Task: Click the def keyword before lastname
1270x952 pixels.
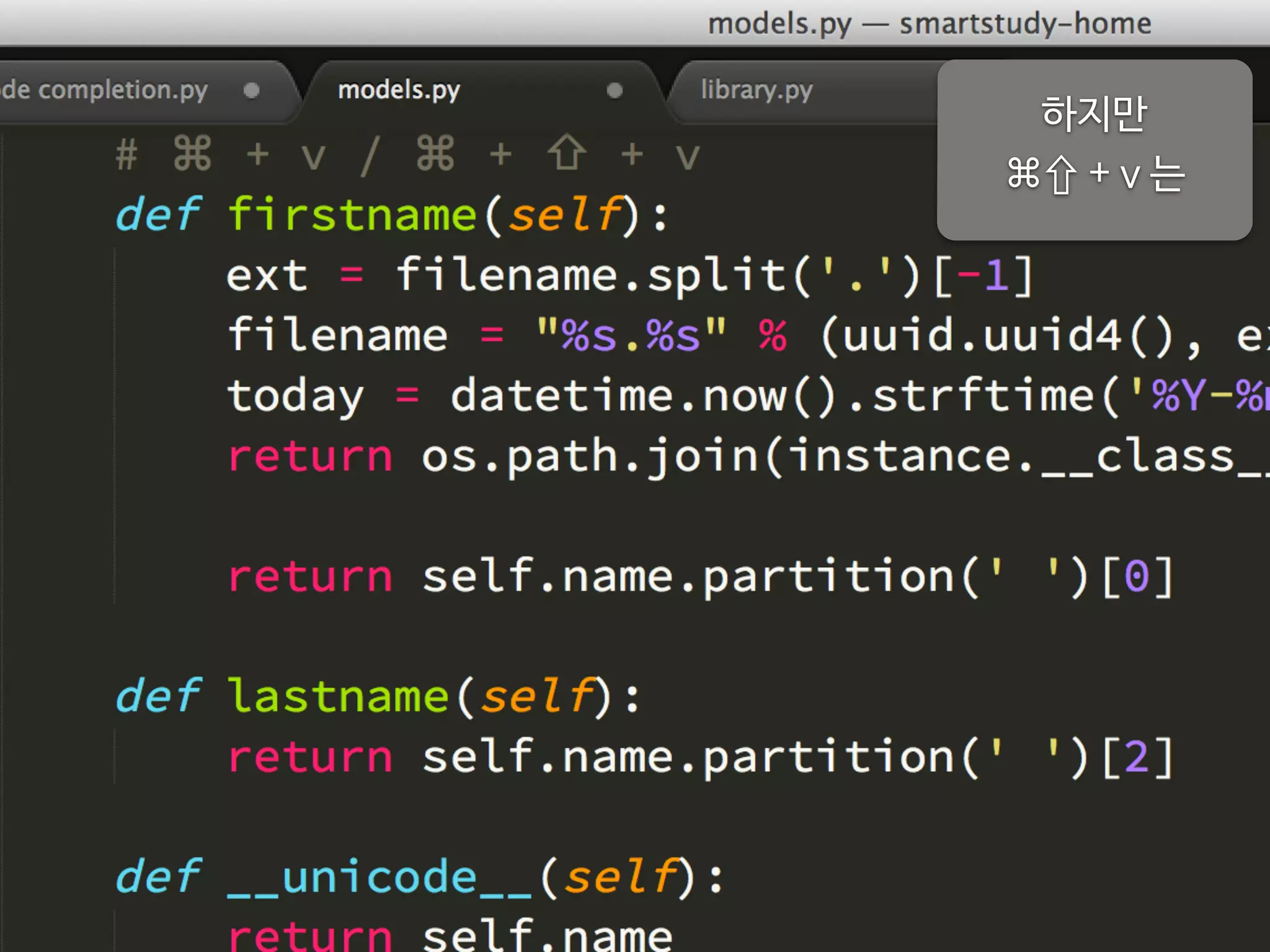Action: 158,695
